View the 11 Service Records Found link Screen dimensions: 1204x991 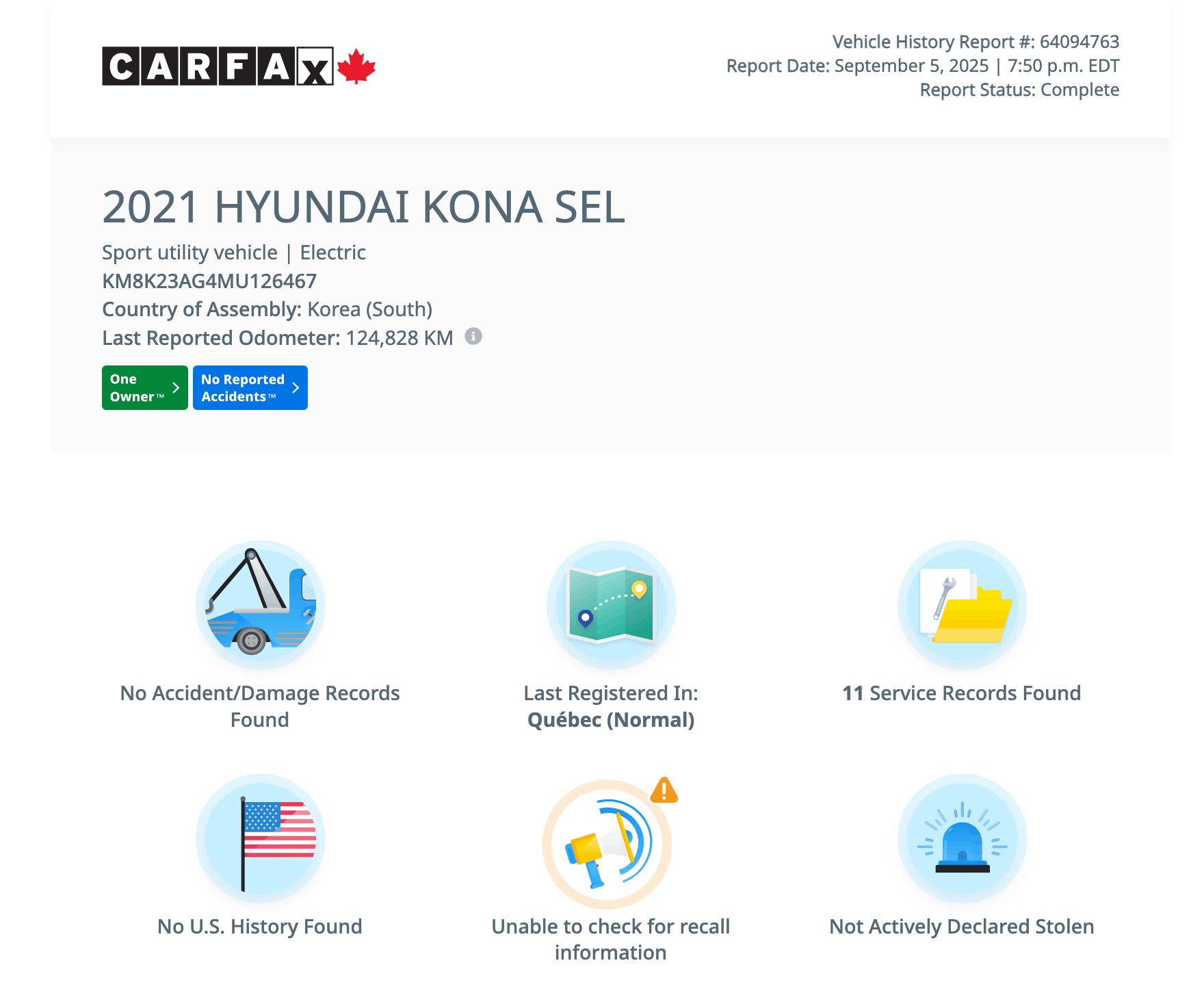click(962, 693)
